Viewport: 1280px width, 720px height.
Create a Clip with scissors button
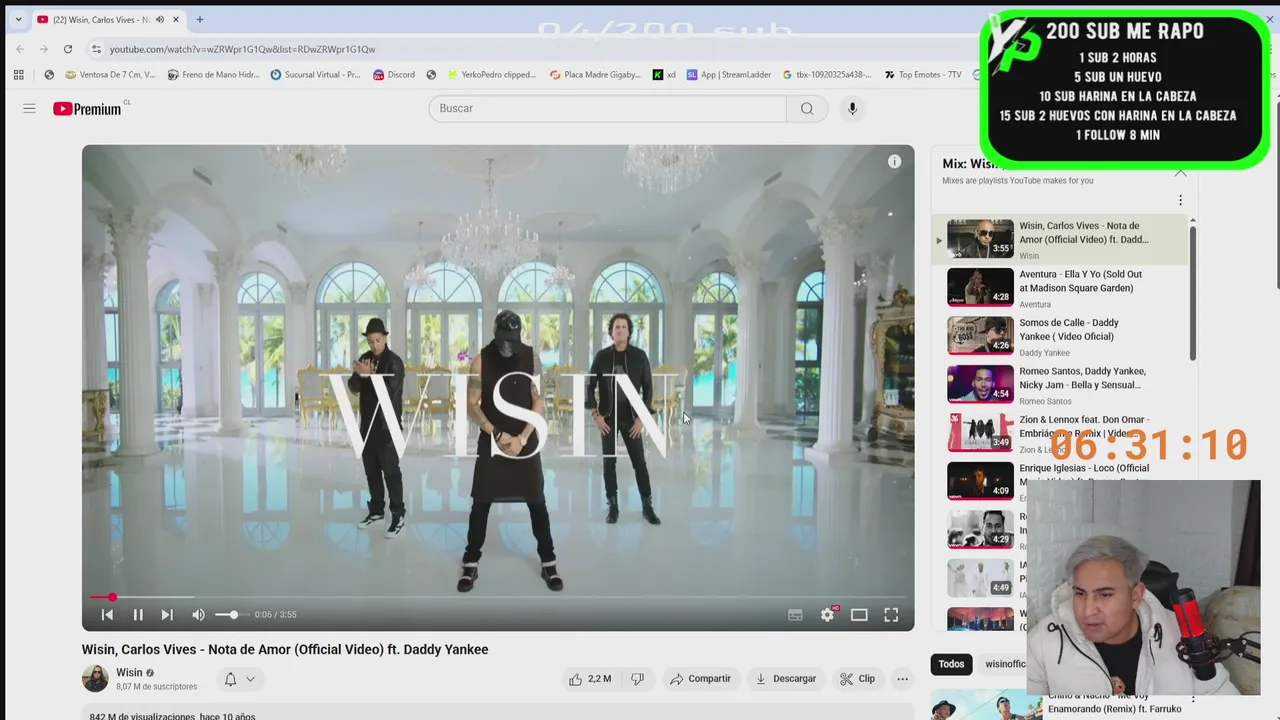coord(857,679)
